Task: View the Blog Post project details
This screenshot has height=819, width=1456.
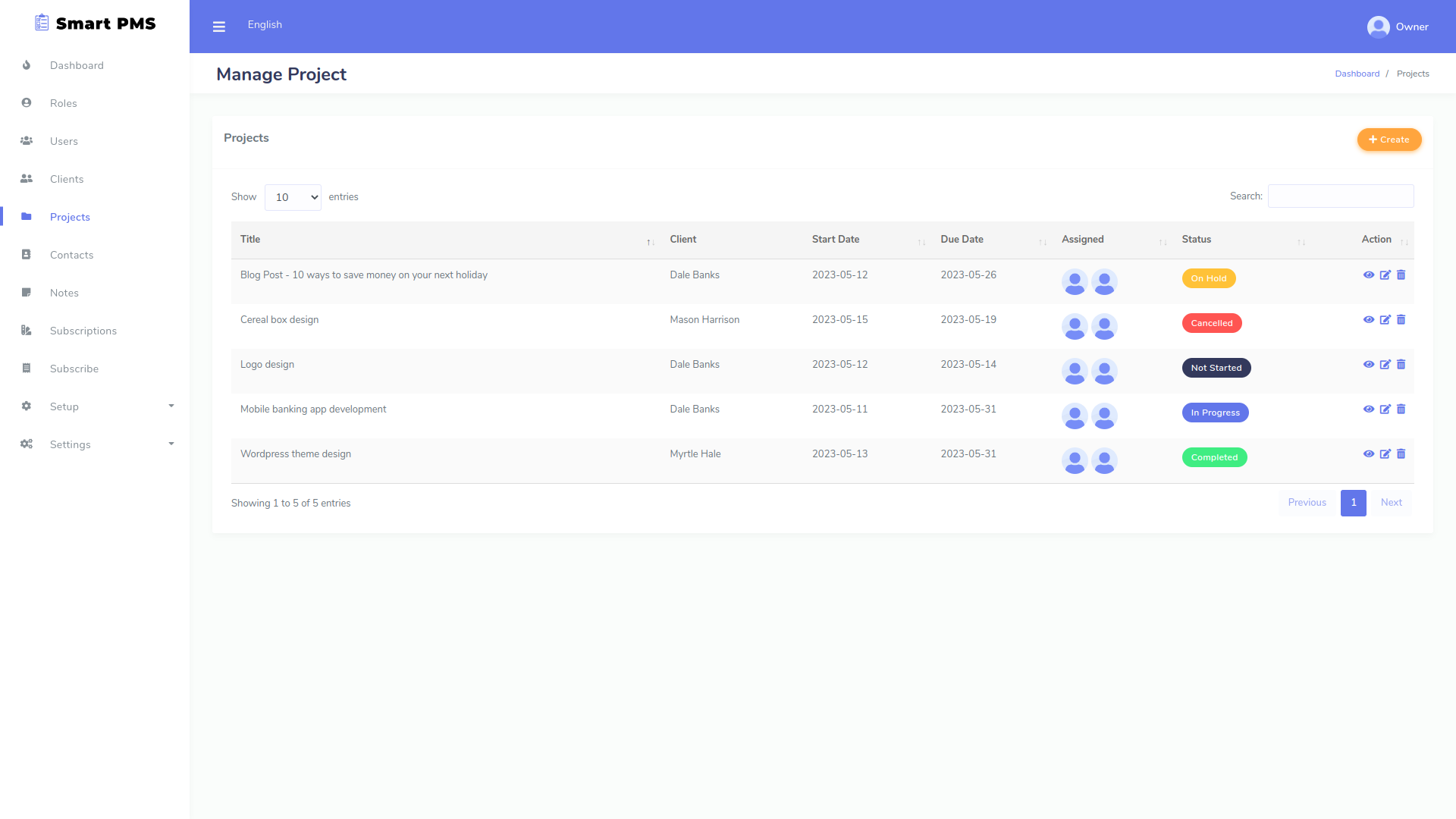Action: pyautogui.click(x=1369, y=275)
